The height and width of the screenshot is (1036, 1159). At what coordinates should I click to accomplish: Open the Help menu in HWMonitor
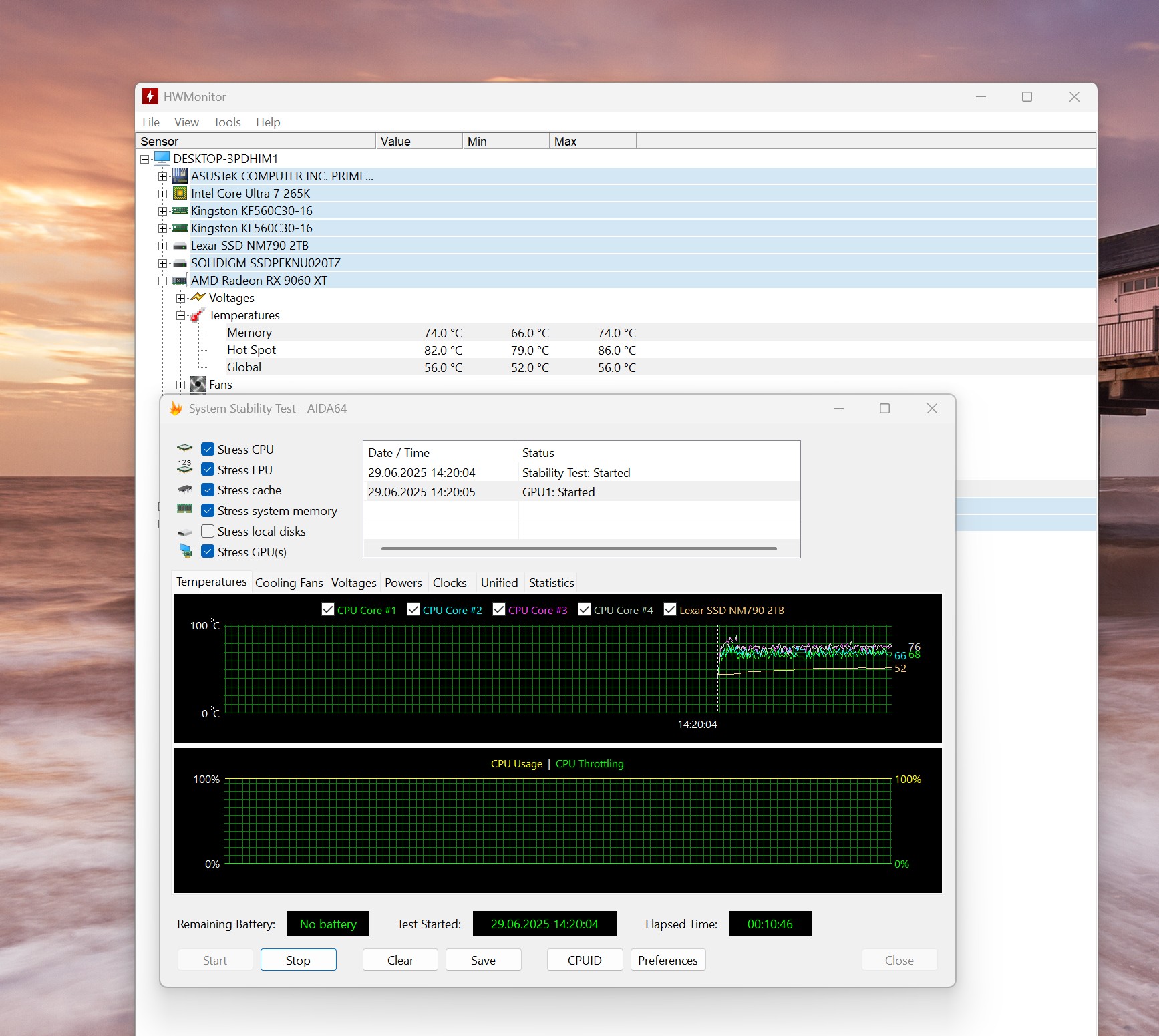[x=268, y=122]
